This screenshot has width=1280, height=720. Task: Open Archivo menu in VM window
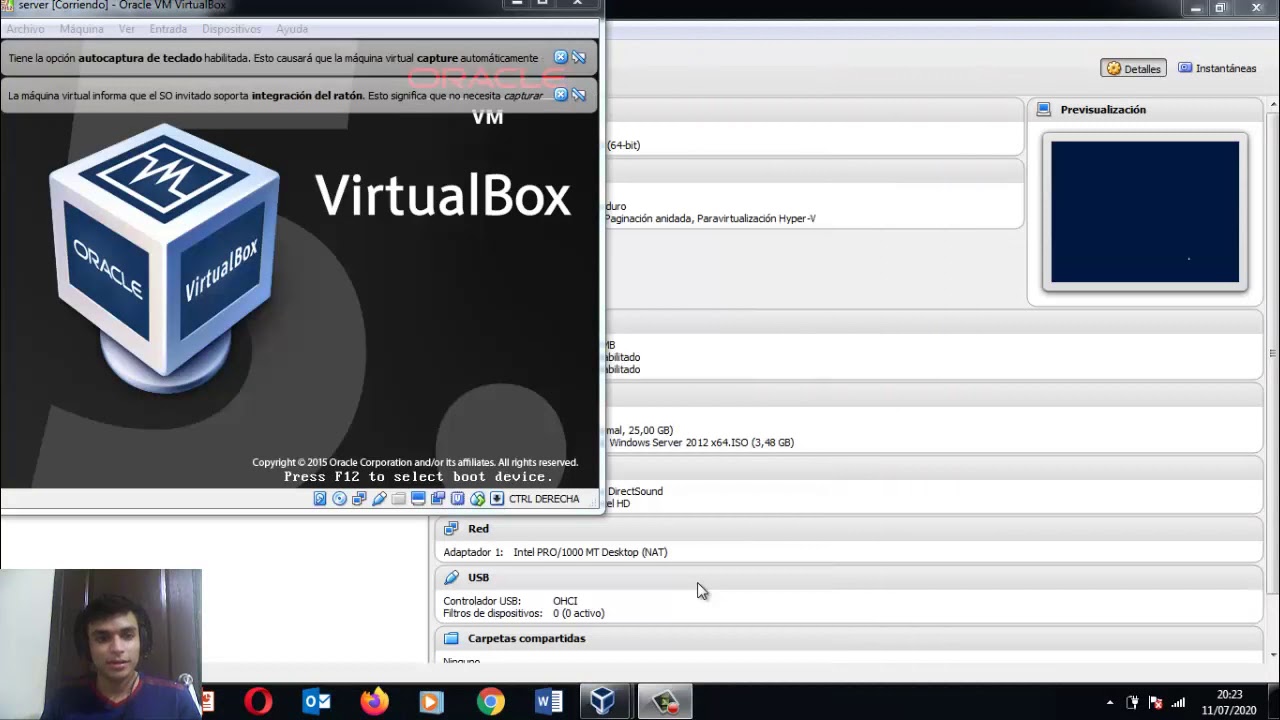pyautogui.click(x=26, y=29)
